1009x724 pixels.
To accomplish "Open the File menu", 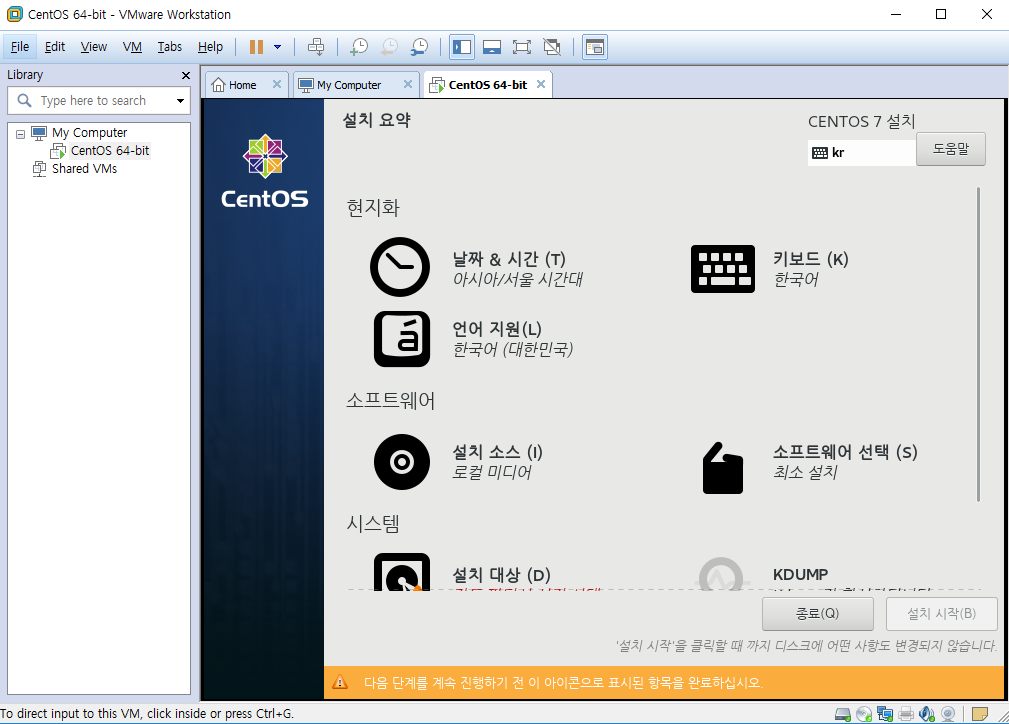I will pyautogui.click(x=20, y=47).
